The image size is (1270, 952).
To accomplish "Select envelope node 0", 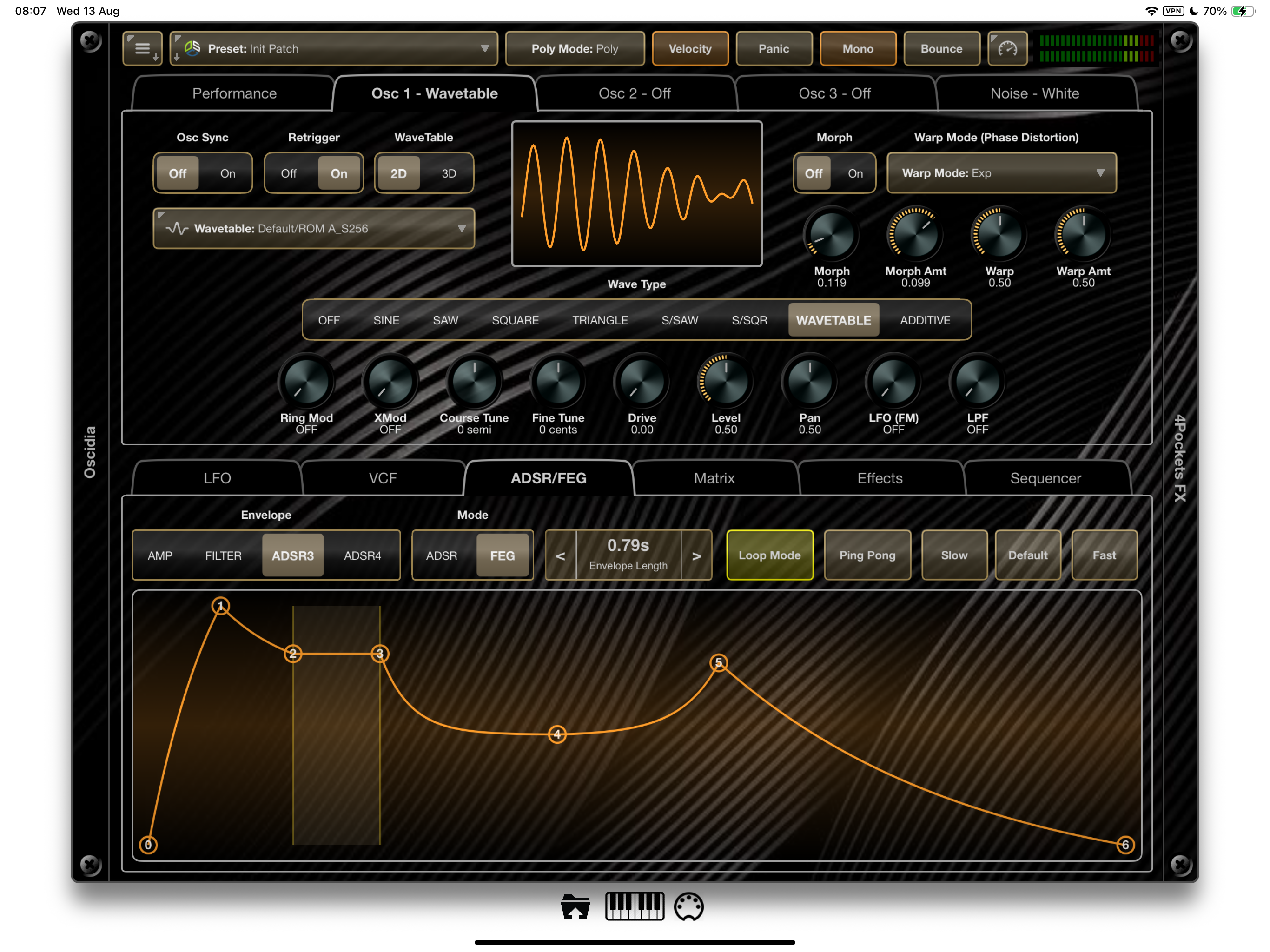I will click(x=148, y=845).
